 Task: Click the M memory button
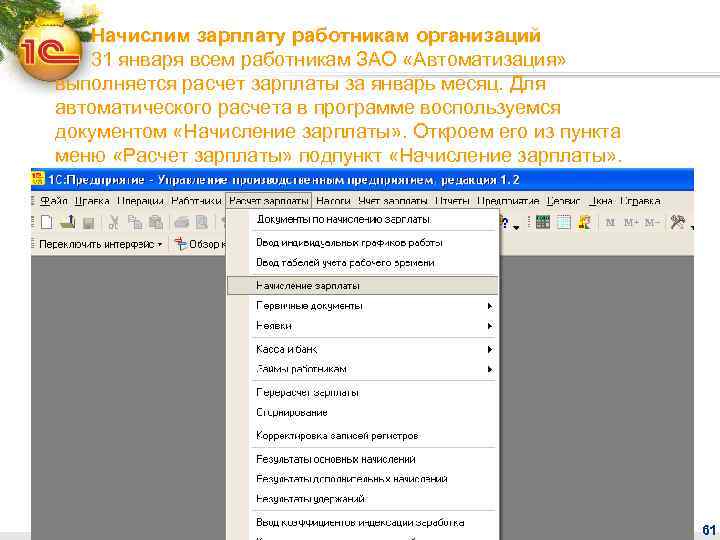coord(610,223)
